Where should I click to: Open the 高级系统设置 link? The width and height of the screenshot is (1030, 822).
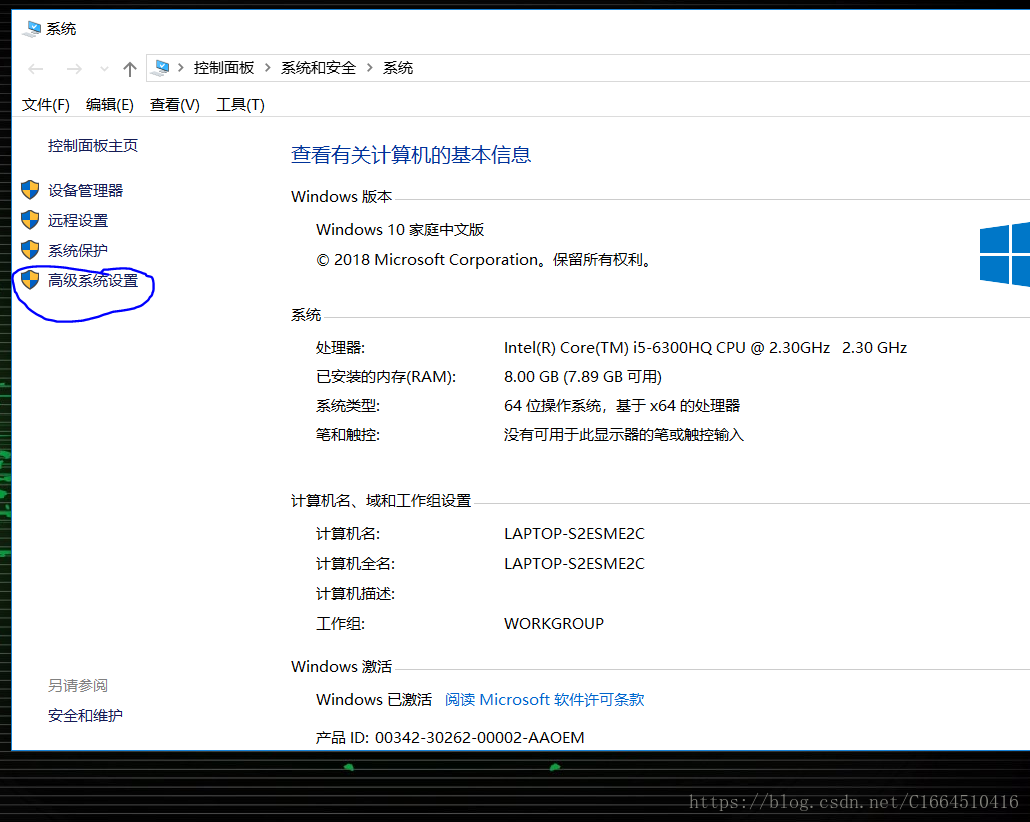pos(93,281)
